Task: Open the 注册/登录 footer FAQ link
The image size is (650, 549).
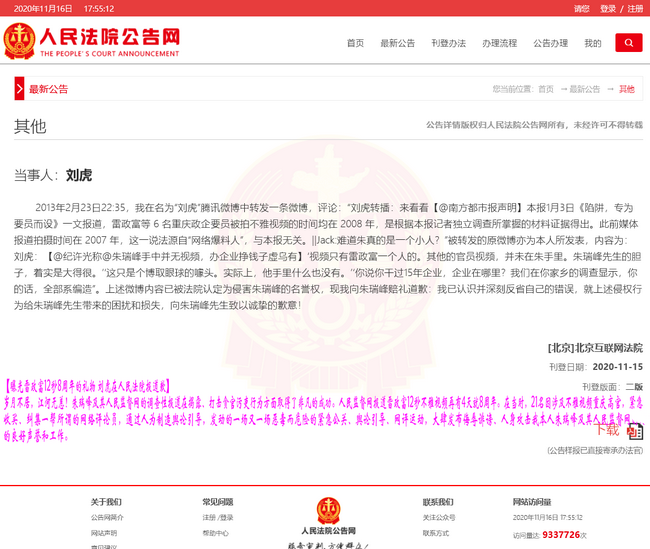Action: pyautogui.click(x=217, y=518)
